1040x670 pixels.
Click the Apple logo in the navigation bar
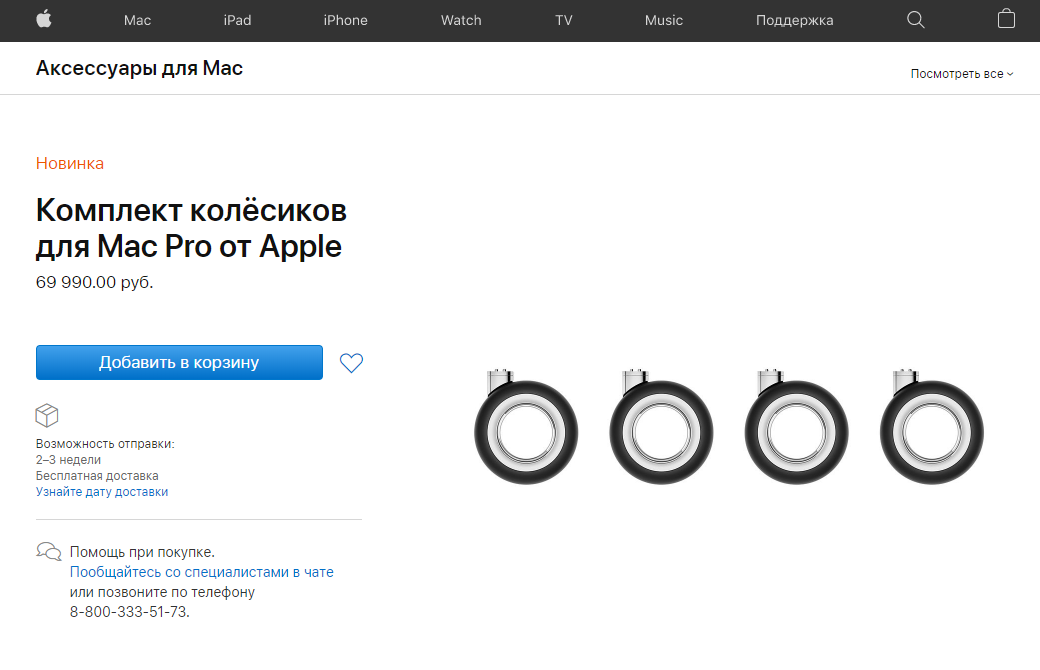click(44, 19)
